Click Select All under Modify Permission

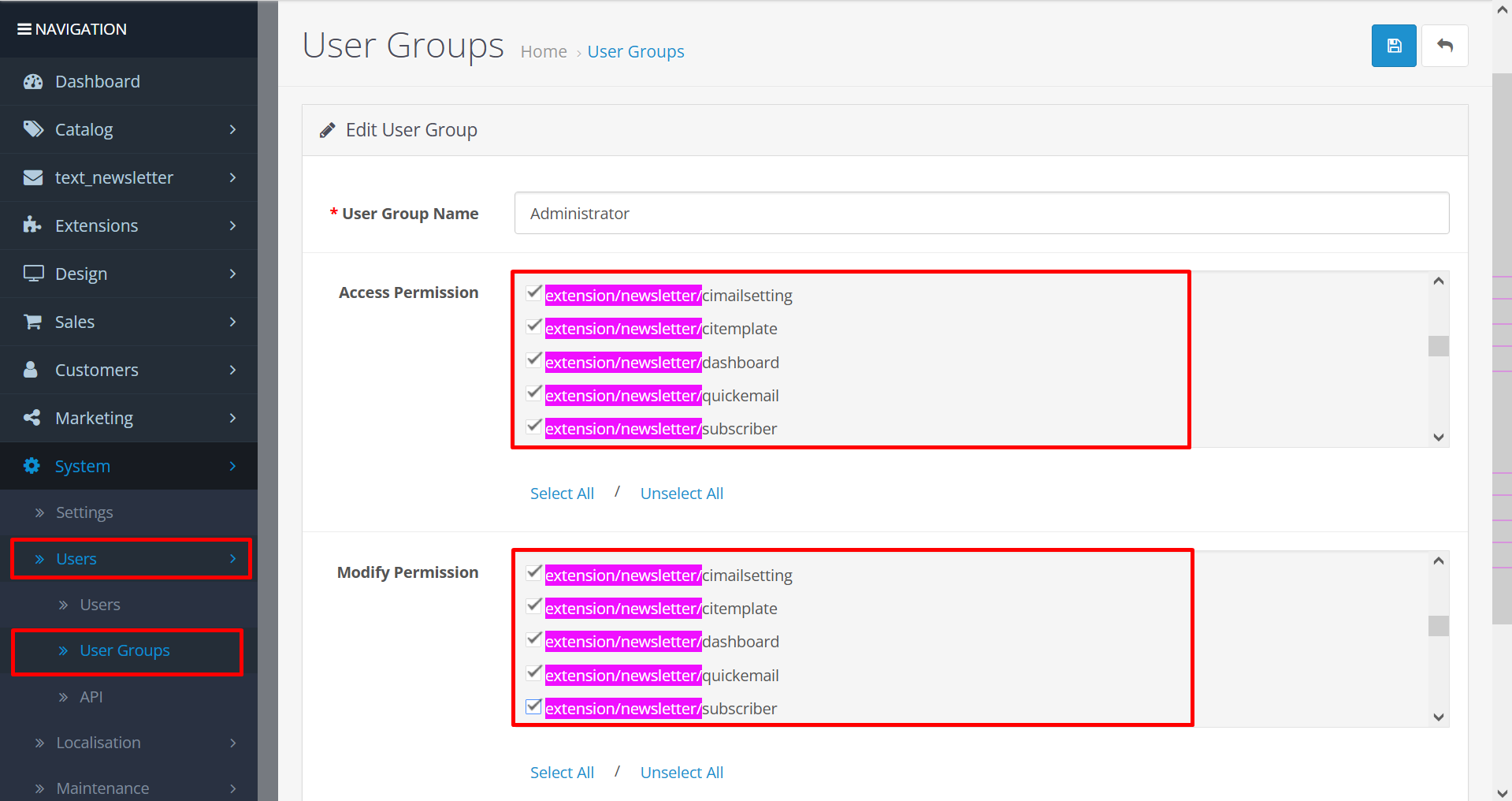click(562, 773)
